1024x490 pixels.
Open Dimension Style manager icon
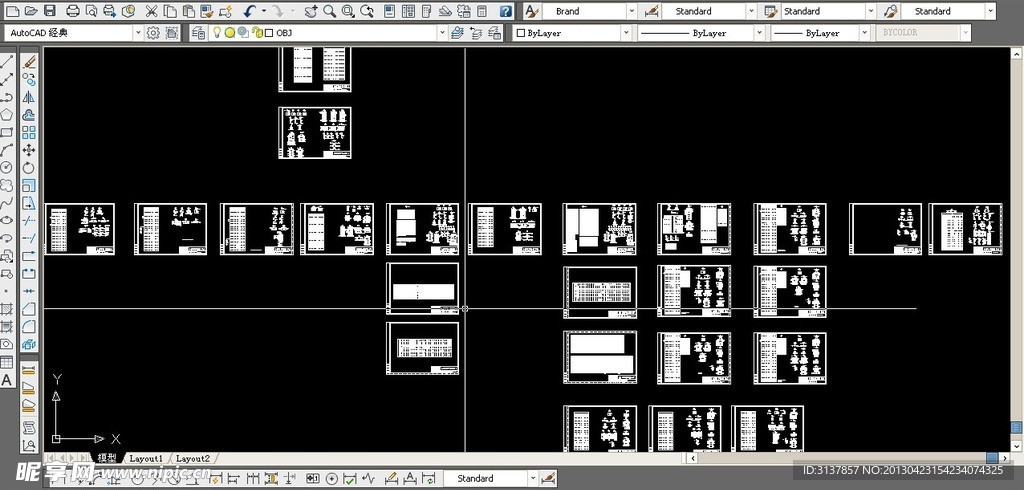click(x=651, y=11)
